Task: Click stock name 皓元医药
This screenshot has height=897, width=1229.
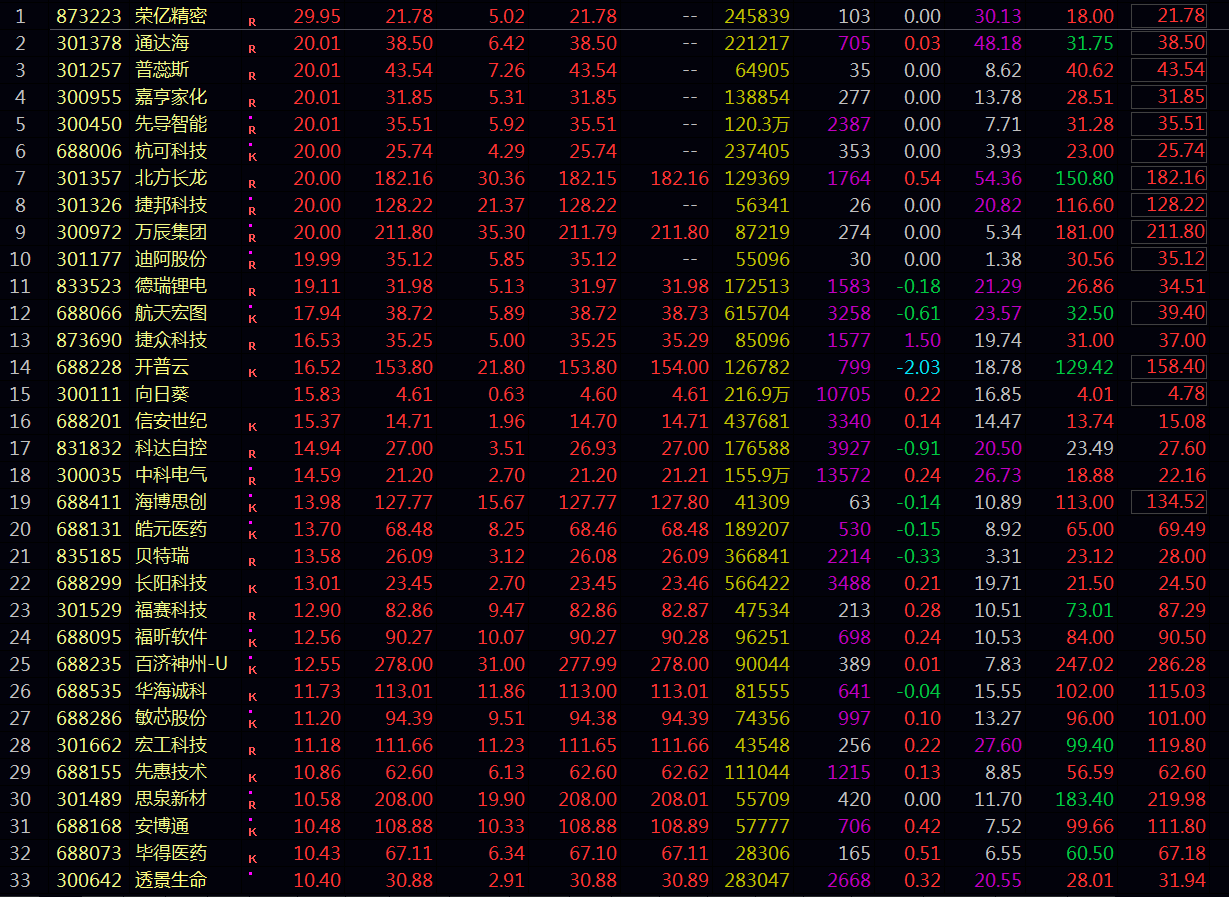Action: [x=172, y=529]
